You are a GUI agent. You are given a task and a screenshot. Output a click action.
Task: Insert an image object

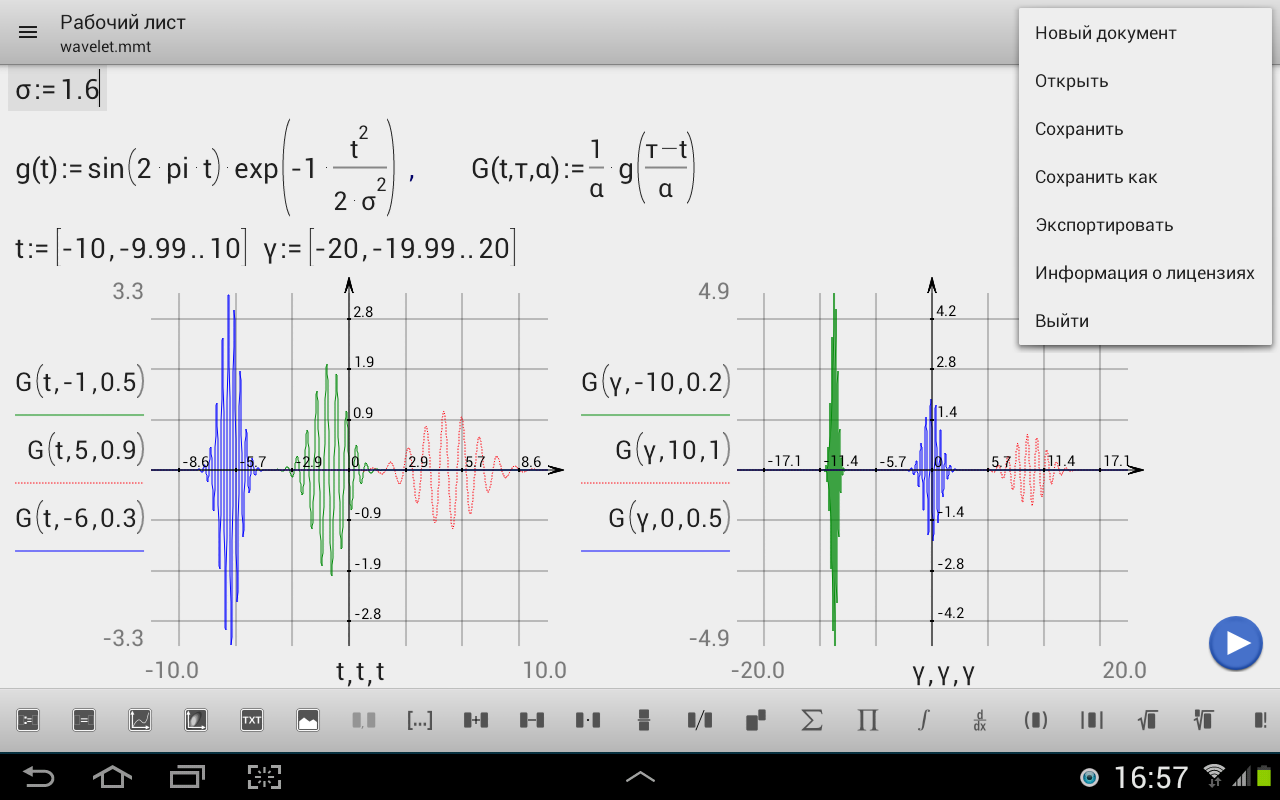[x=308, y=719]
